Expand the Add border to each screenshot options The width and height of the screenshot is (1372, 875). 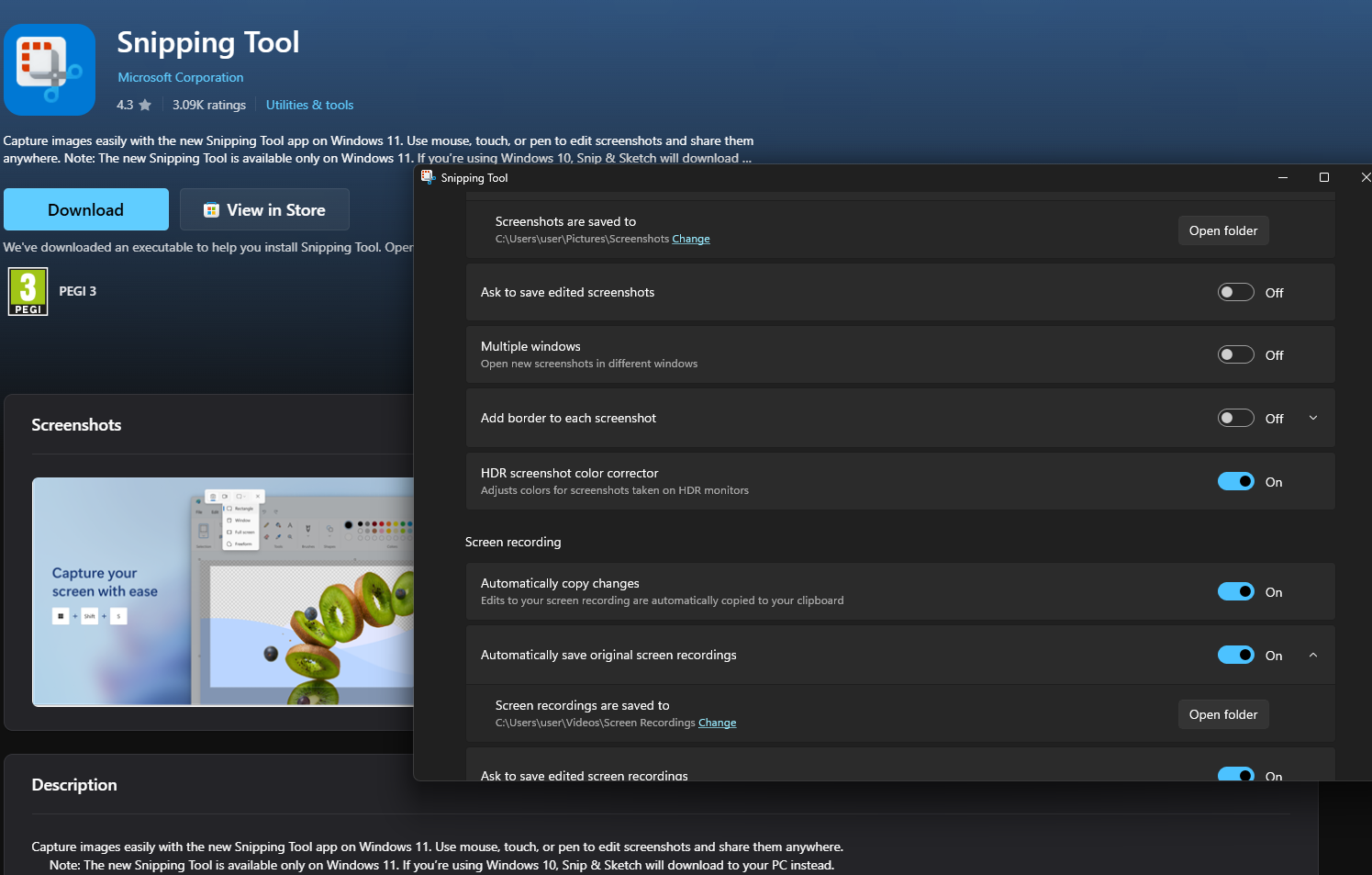point(1312,418)
